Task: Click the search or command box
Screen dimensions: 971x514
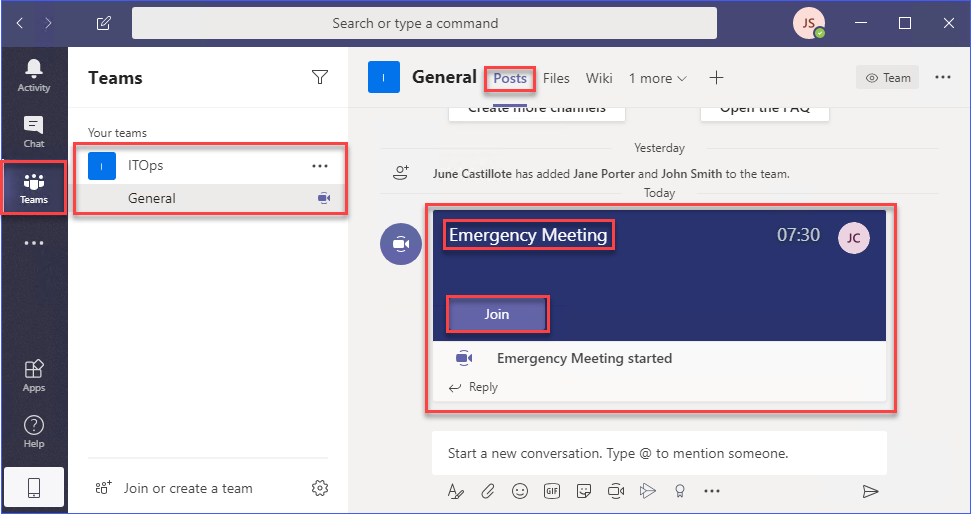Action: [x=424, y=24]
